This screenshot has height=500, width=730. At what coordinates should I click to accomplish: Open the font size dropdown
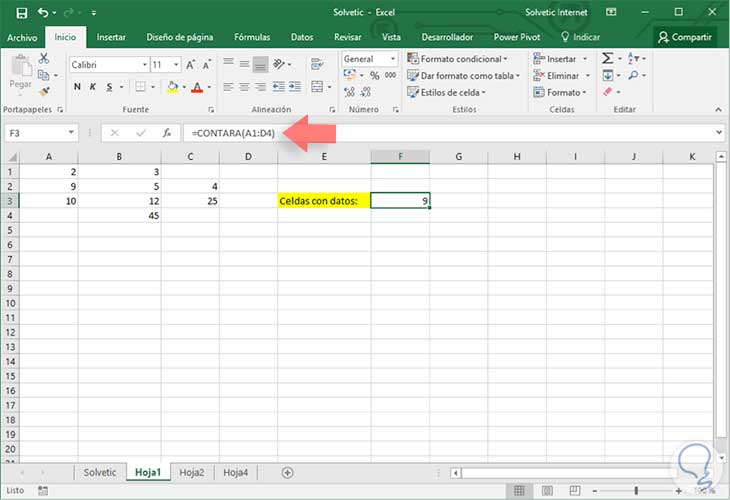(176, 65)
